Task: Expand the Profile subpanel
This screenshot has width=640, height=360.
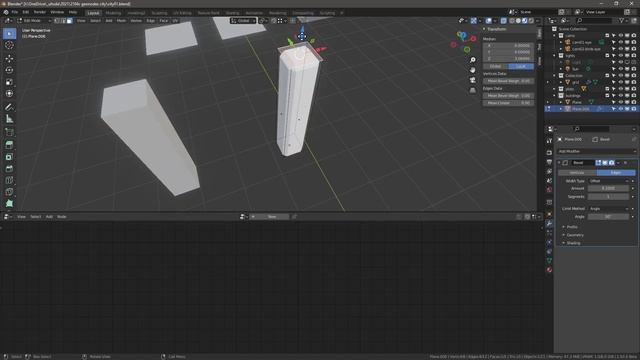Action: coord(572,227)
